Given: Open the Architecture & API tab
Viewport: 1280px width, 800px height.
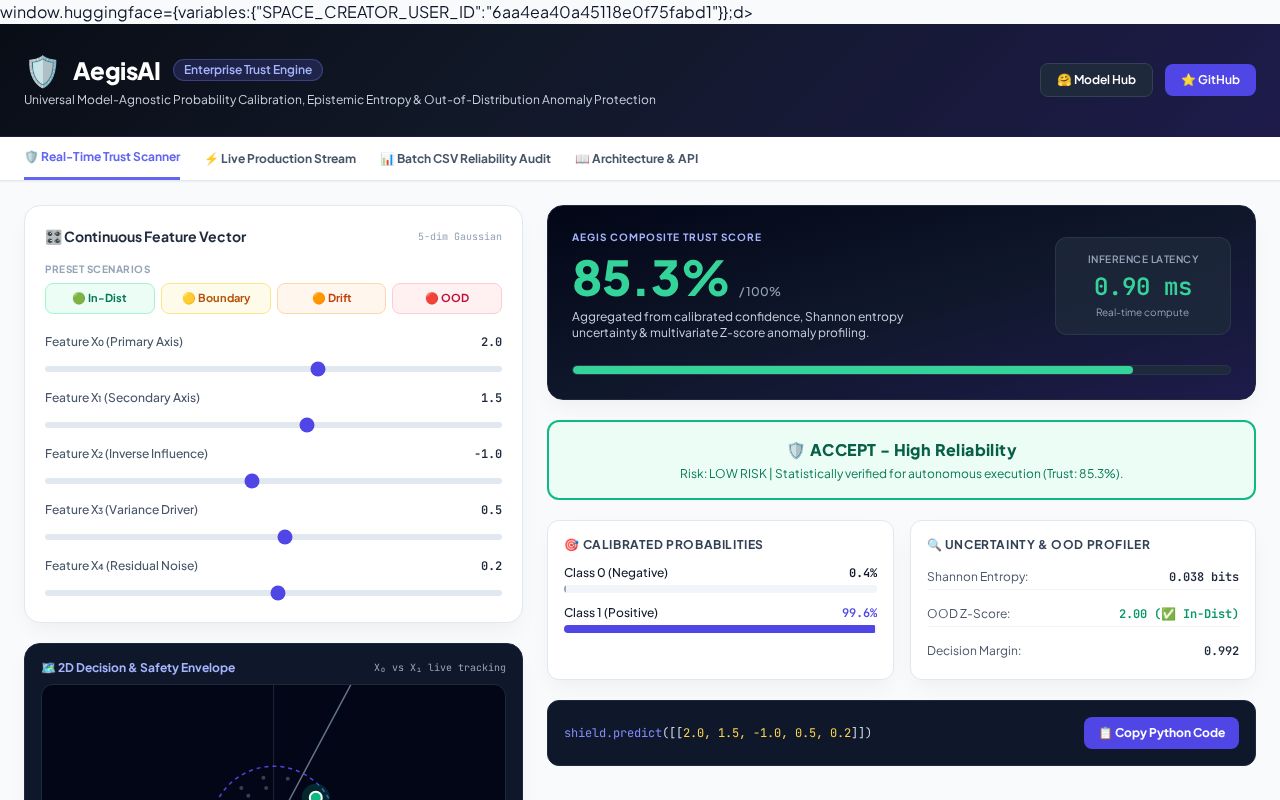Looking at the screenshot, I should pos(637,159).
